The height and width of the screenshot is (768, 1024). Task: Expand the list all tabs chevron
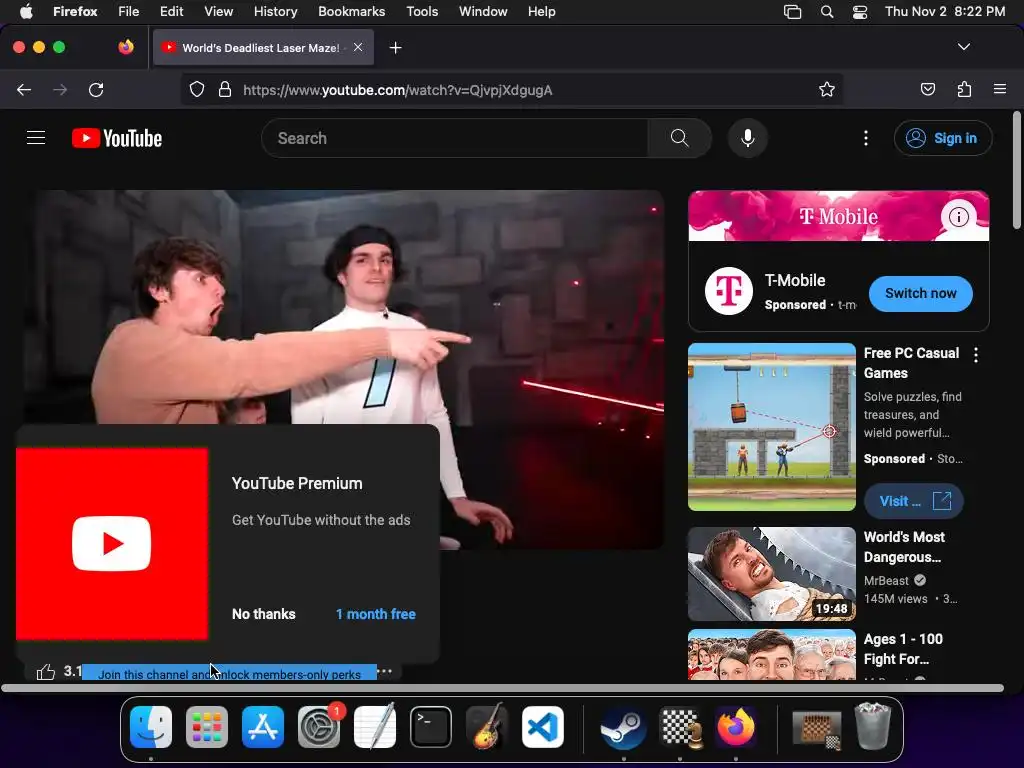click(964, 47)
